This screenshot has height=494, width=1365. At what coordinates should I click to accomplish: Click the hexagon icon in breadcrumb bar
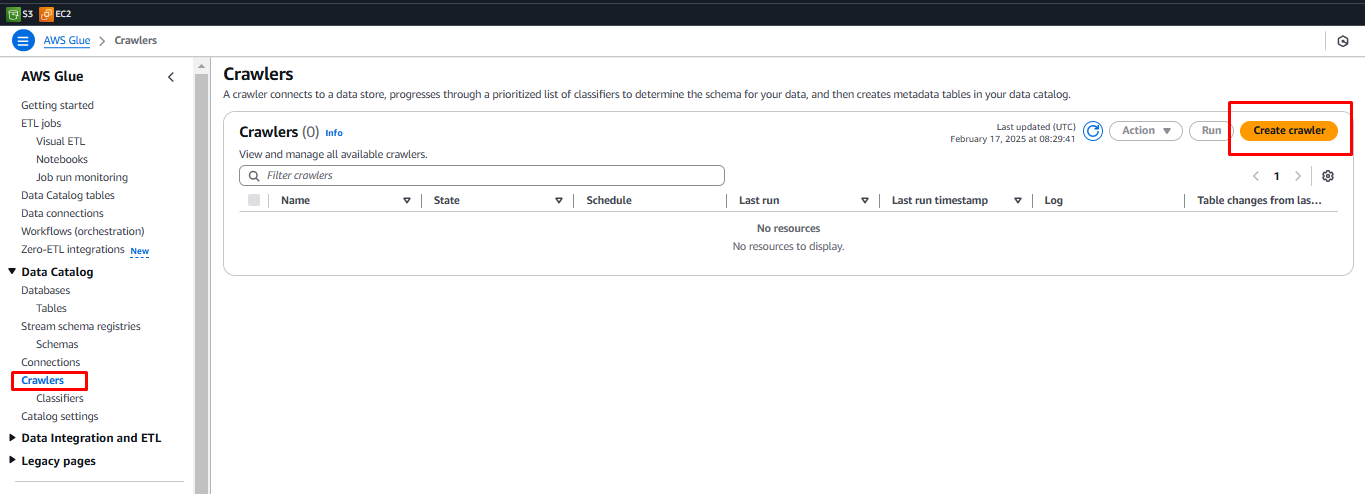[x=1343, y=41]
